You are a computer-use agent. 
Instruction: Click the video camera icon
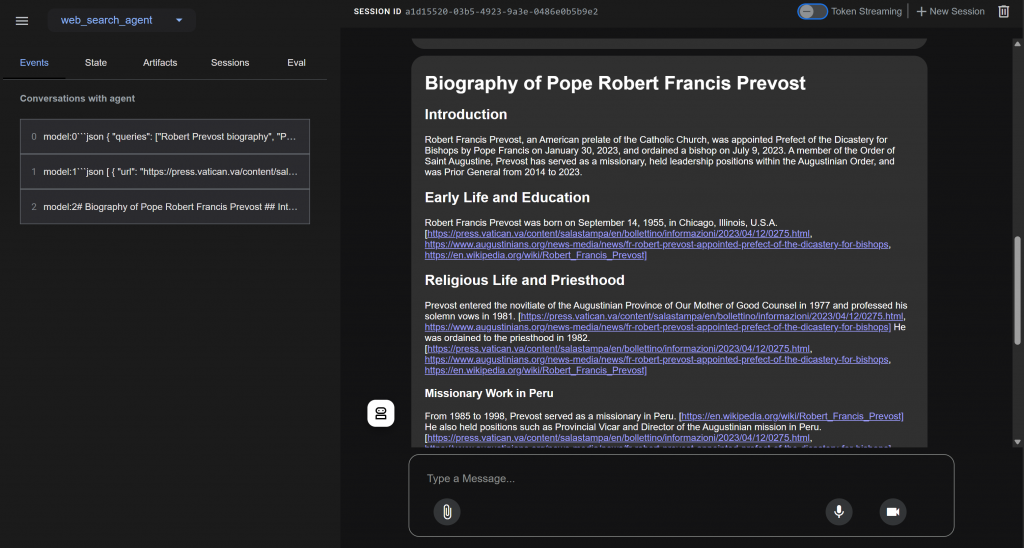[893, 511]
